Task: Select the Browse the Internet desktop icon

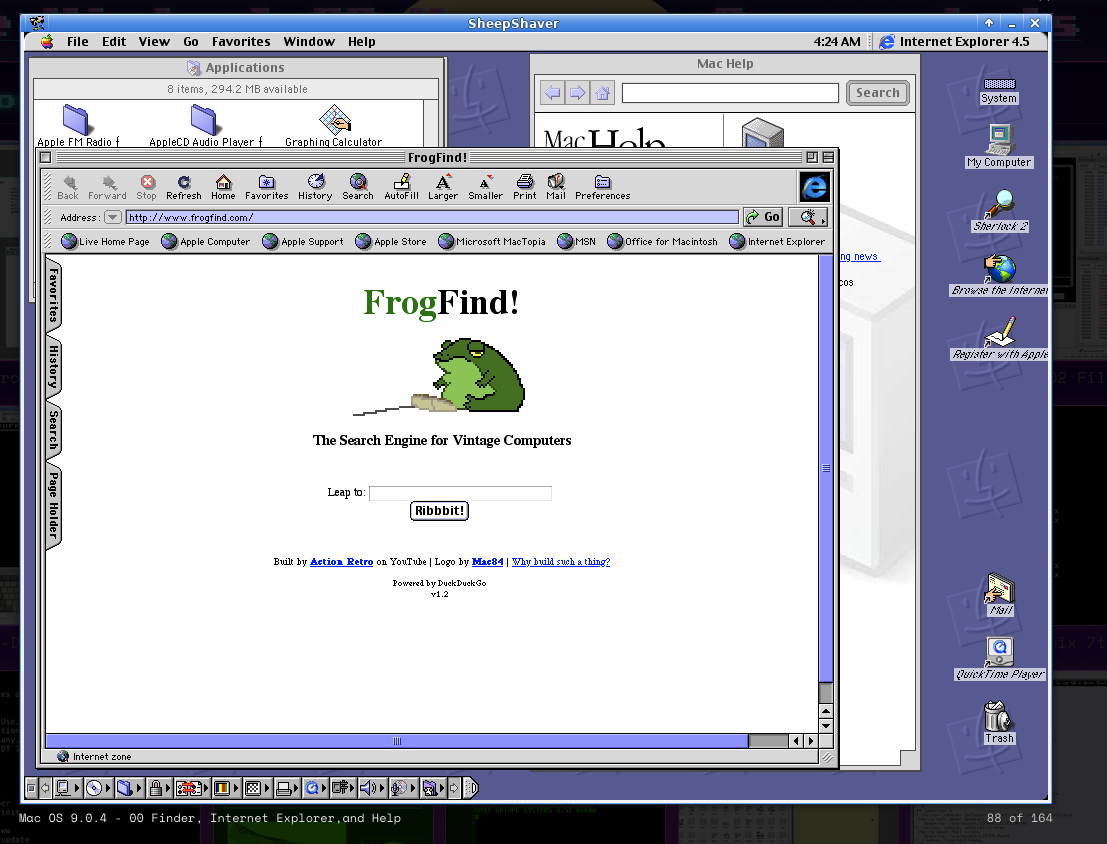Action: 1000,275
